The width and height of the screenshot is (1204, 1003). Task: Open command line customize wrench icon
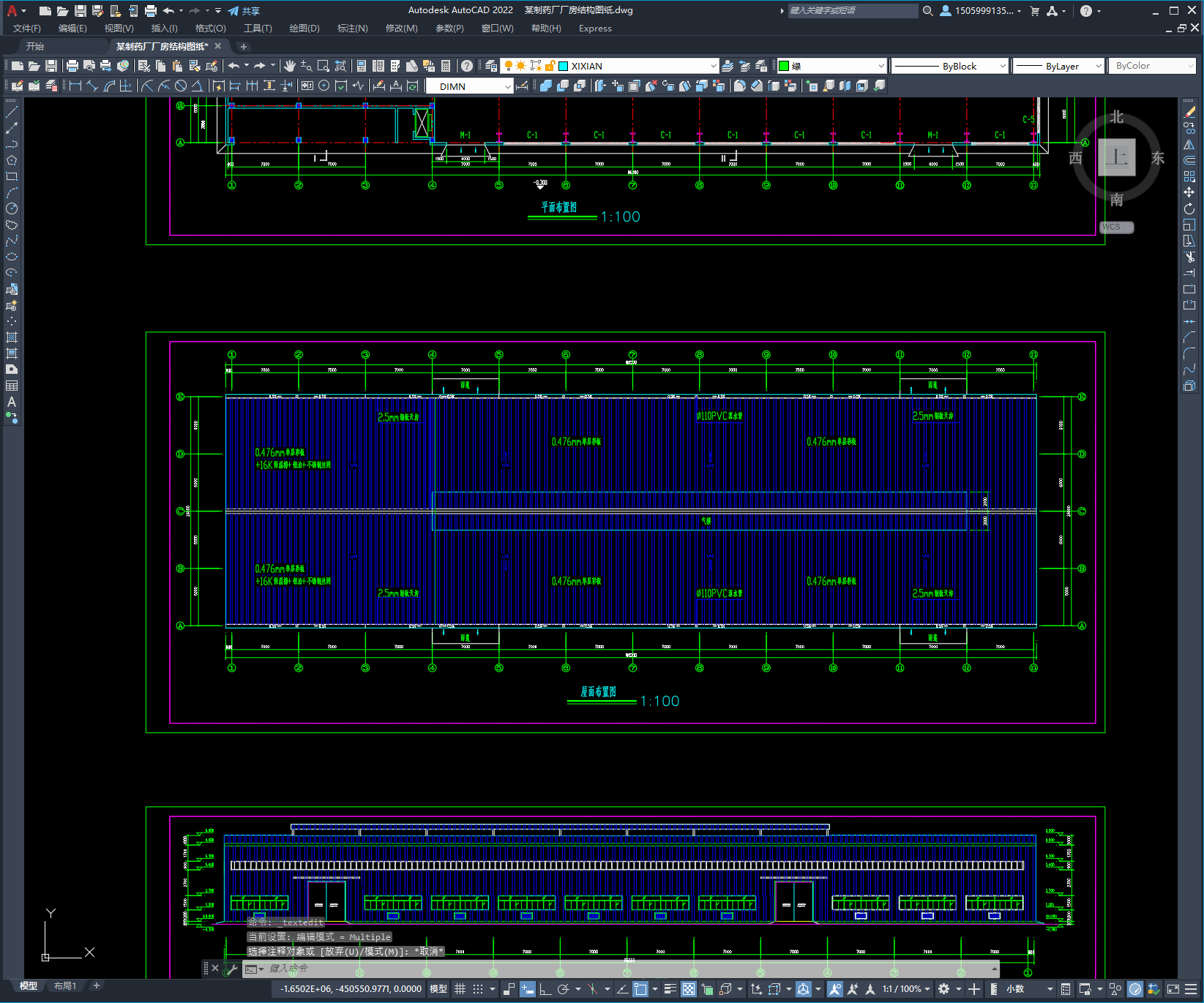click(232, 969)
